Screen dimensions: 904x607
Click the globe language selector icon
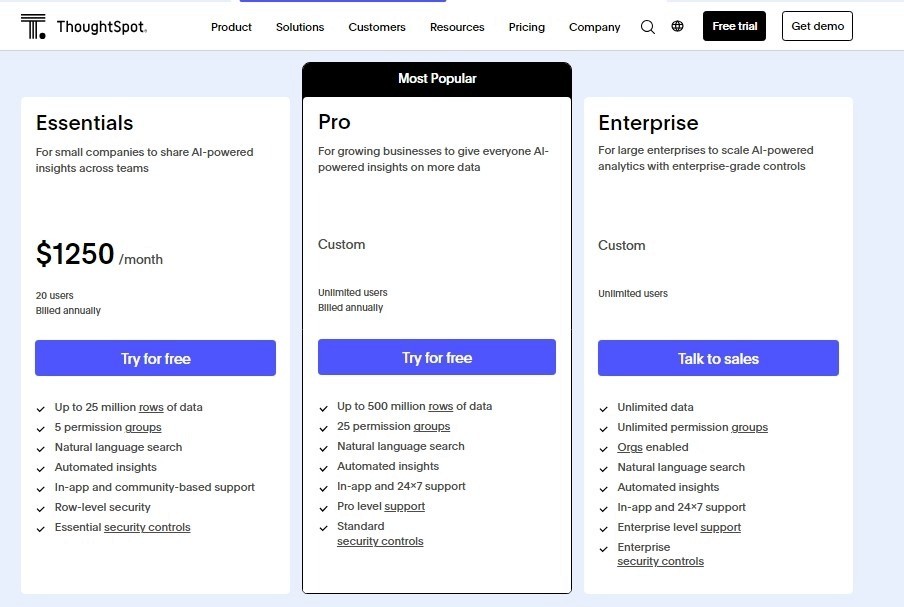tap(677, 26)
